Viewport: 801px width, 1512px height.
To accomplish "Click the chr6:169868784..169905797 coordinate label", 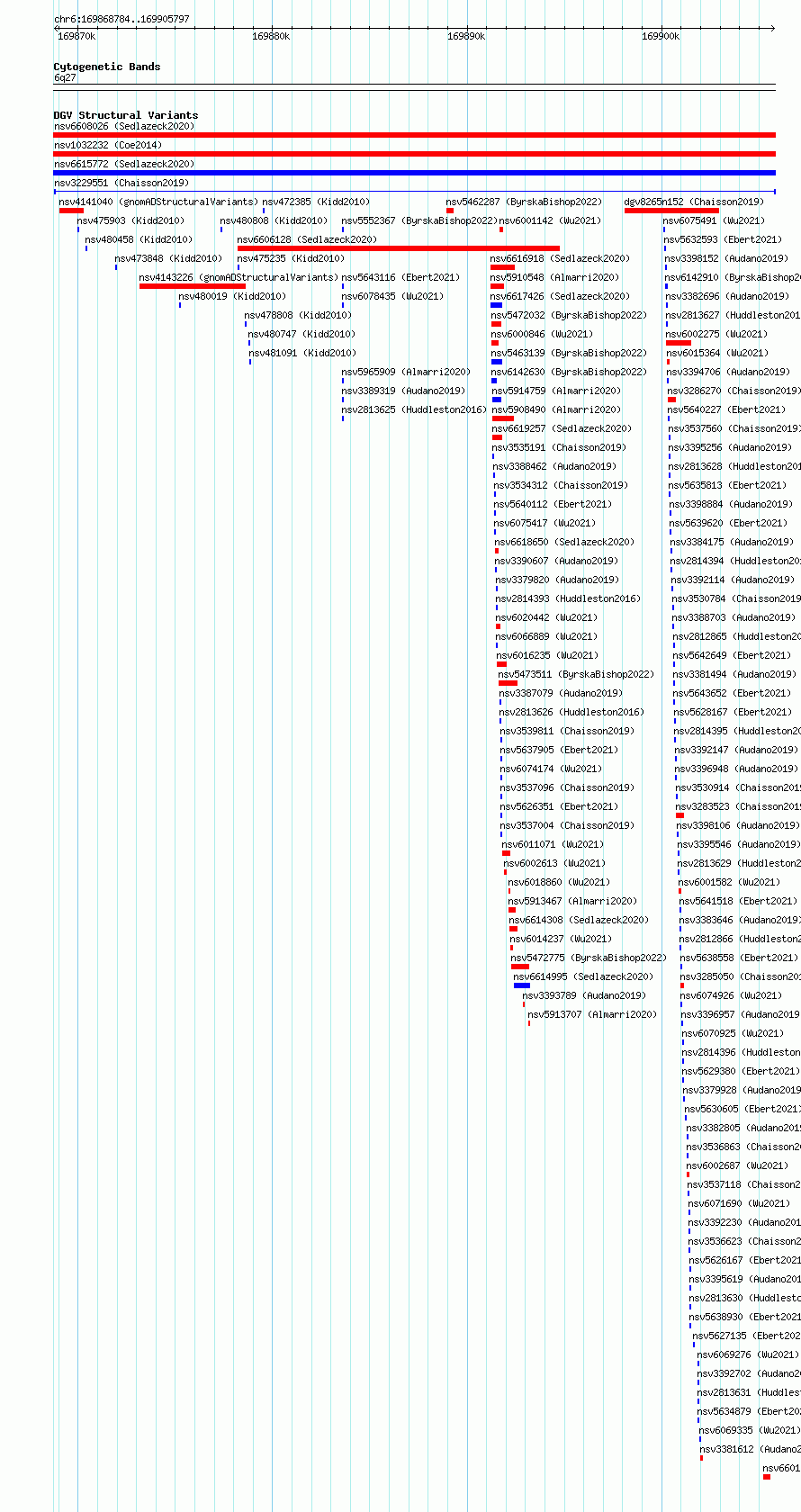I will point(121,19).
